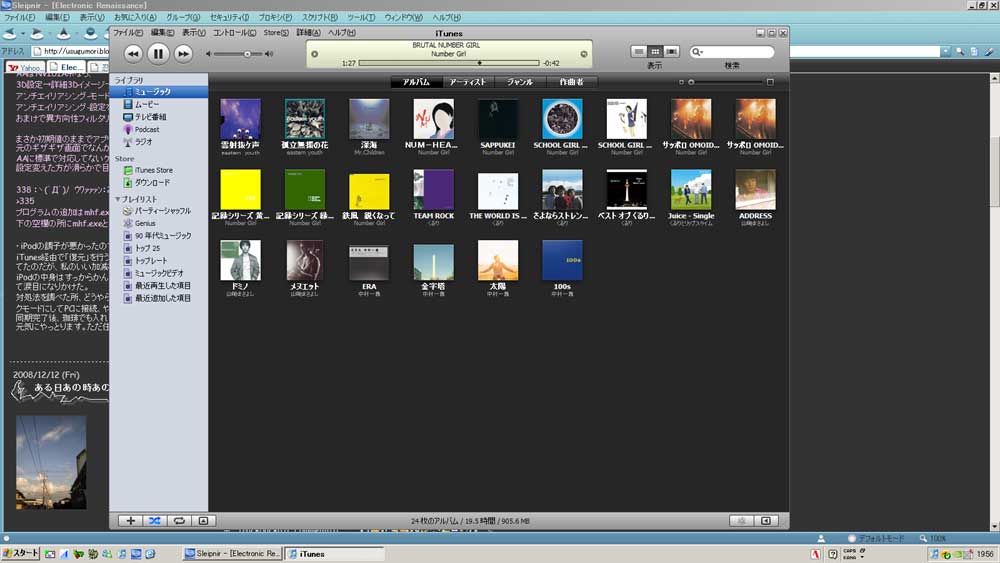Select the 深海 album cover

(369, 119)
